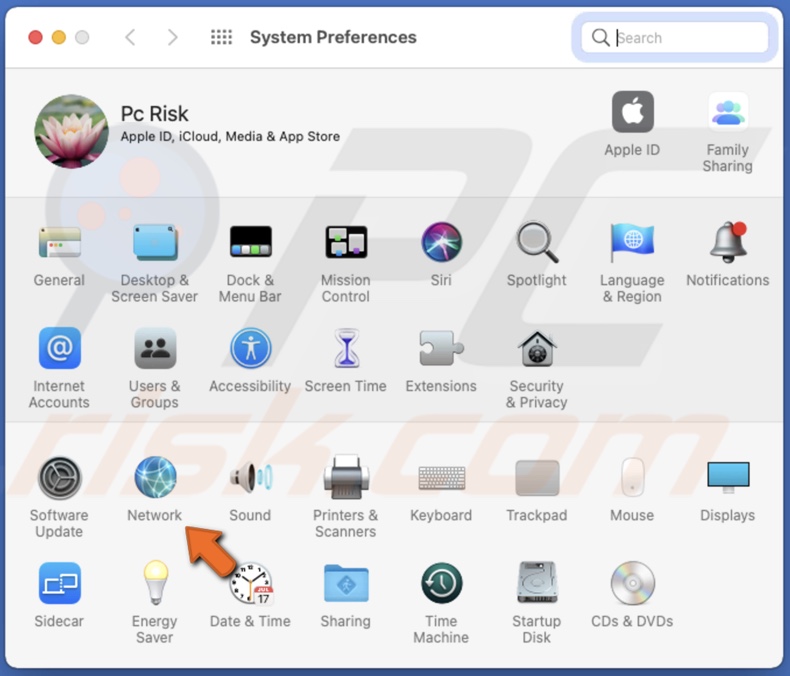Screen dimensions: 790x676
Task: Close the System Preferences window
Action: click(35, 37)
